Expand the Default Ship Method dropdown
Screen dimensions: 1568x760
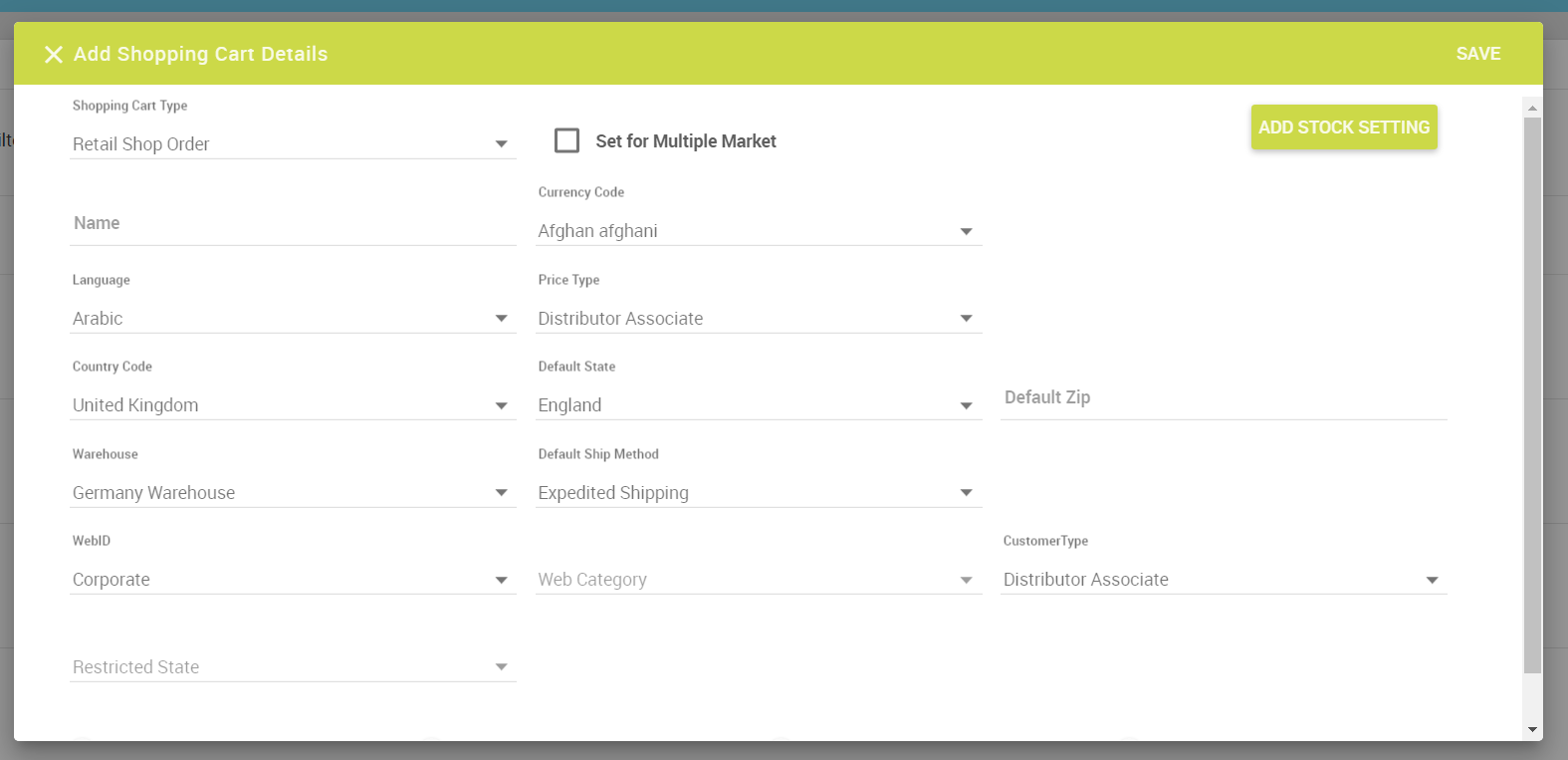757,493
